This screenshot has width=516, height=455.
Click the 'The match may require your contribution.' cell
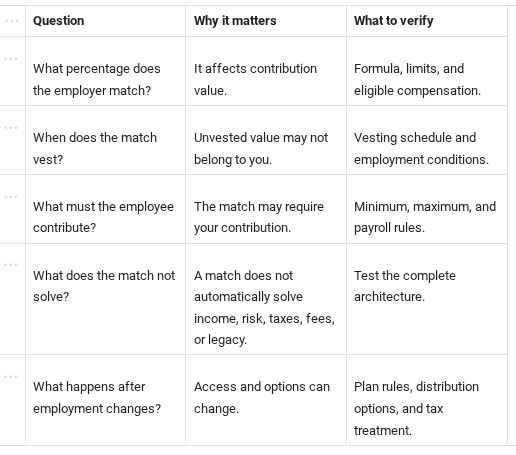click(x=266, y=209)
